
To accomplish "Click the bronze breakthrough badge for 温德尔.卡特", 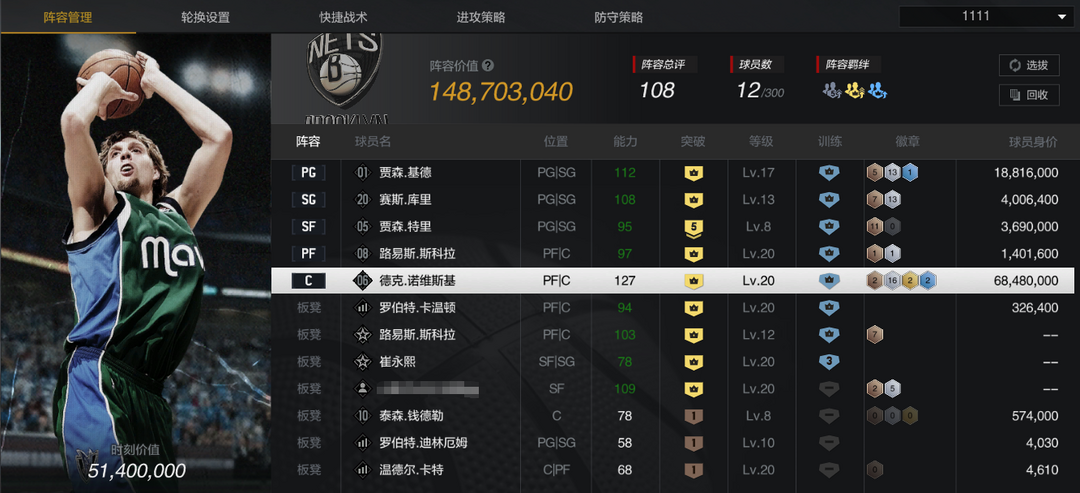I will [693, 471].
